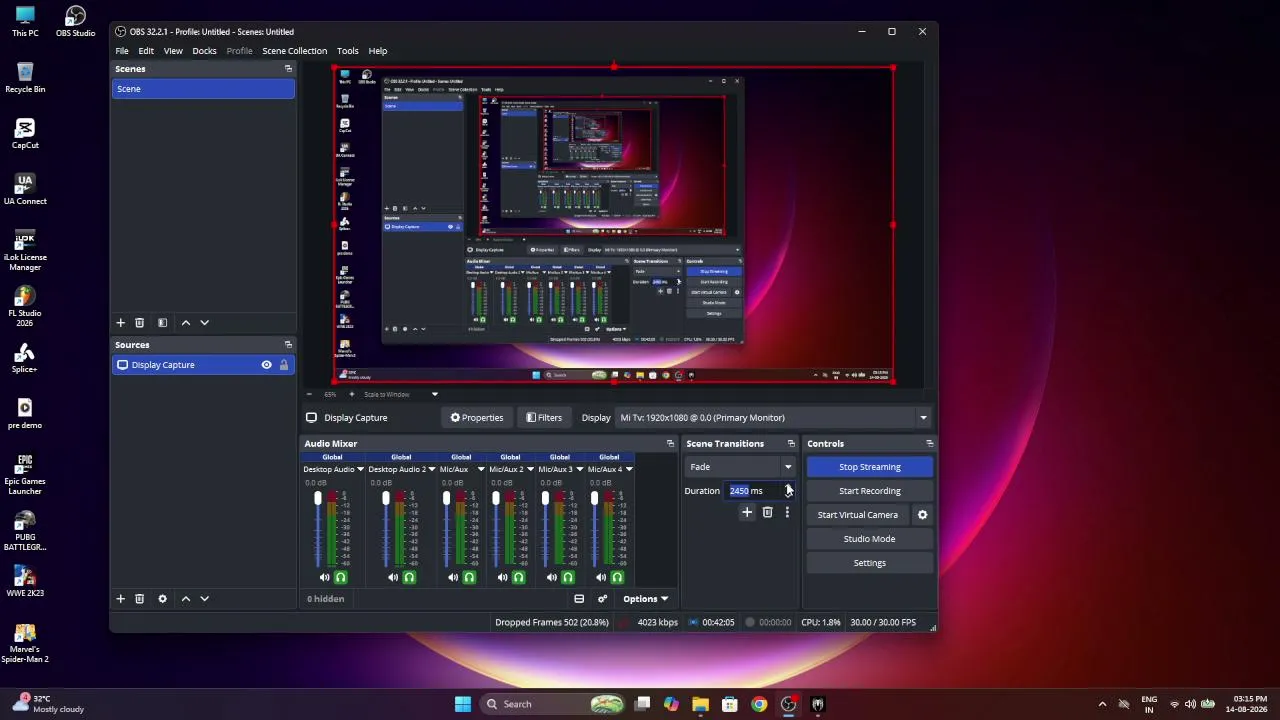Open the Tools menu
This screenshot has width=1280, height=720.
click(x=348, y=51)
